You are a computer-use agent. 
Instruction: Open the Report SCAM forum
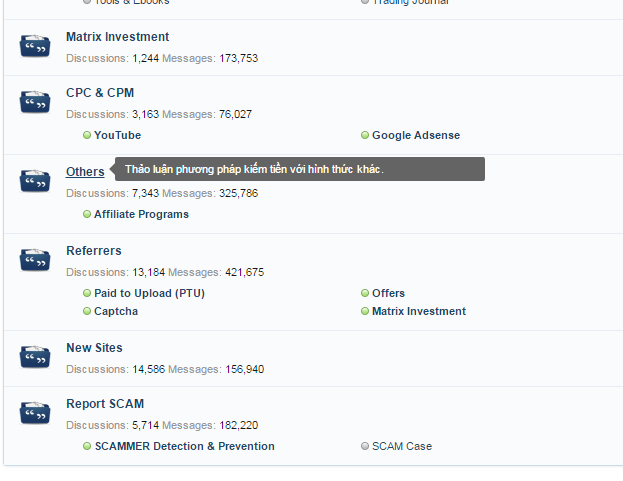click(x=105, y=404)
